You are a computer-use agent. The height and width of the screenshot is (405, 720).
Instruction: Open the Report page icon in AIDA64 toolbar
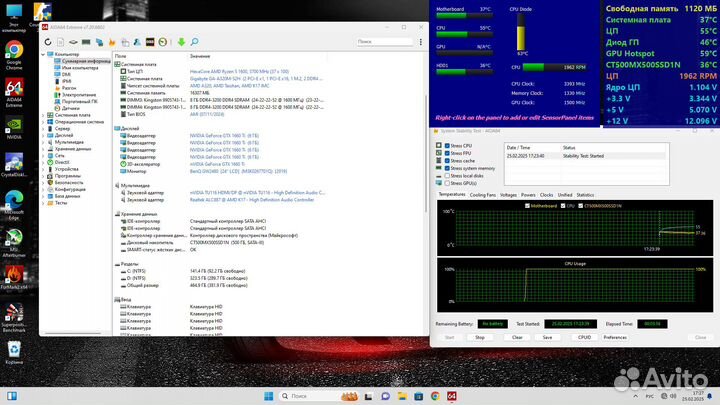point(60,42)
